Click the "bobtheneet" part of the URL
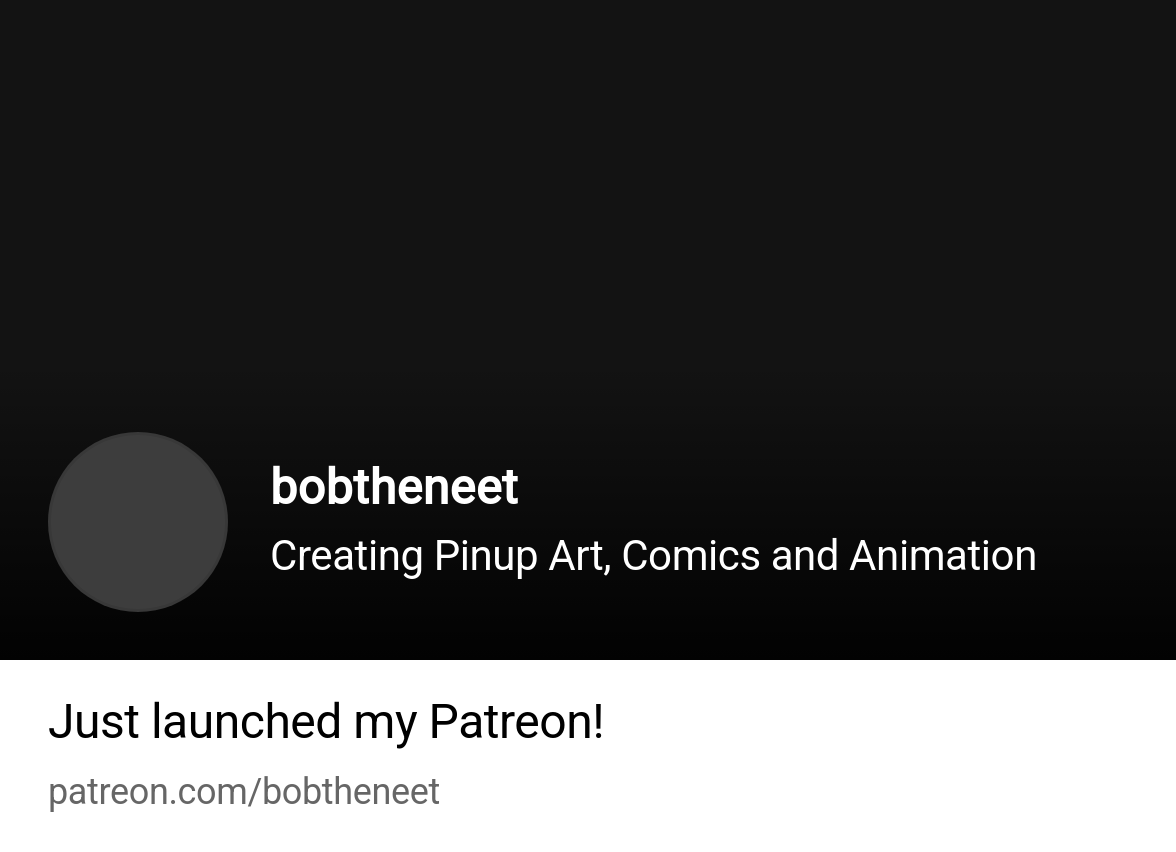This screenshot has width=1176, height=852. pyautogui.click(x=351, y=792)
